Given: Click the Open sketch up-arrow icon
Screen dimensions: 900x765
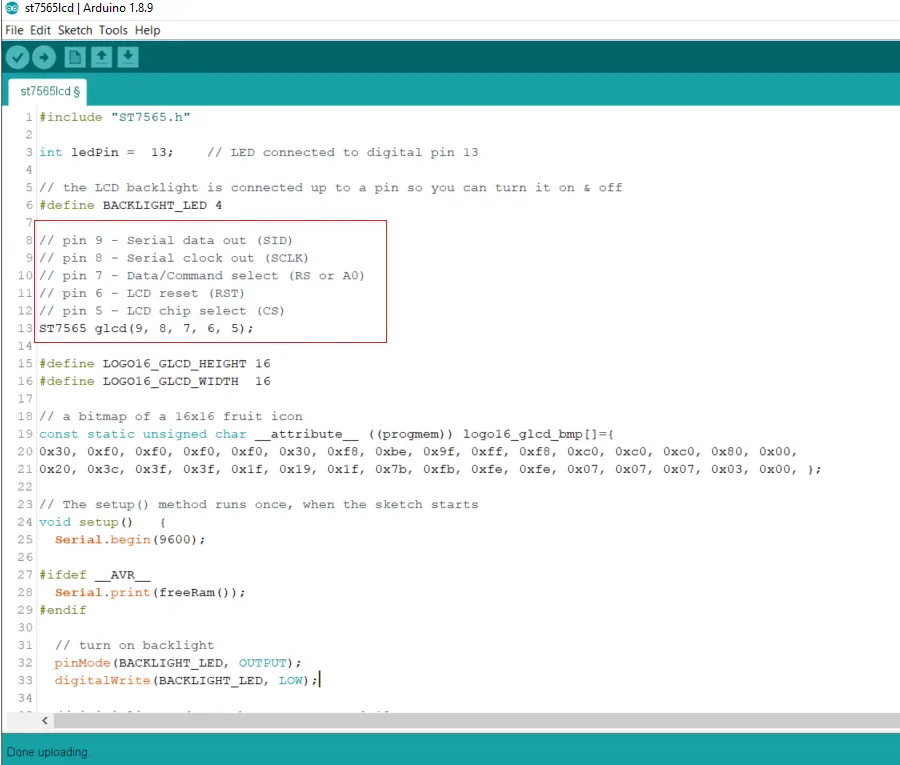Looking at the screenshot, I should (101, 58).
